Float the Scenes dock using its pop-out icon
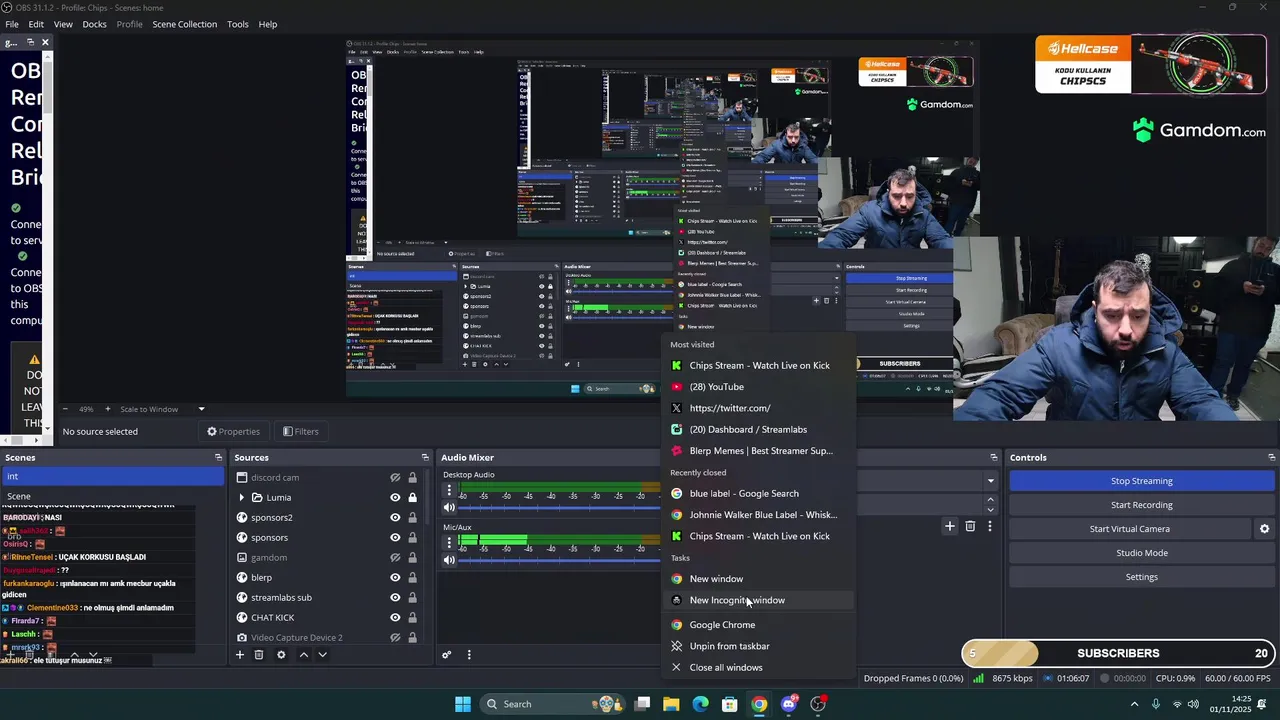The height and width of the screenshot is (720, 1280). (x=218, y=457)
